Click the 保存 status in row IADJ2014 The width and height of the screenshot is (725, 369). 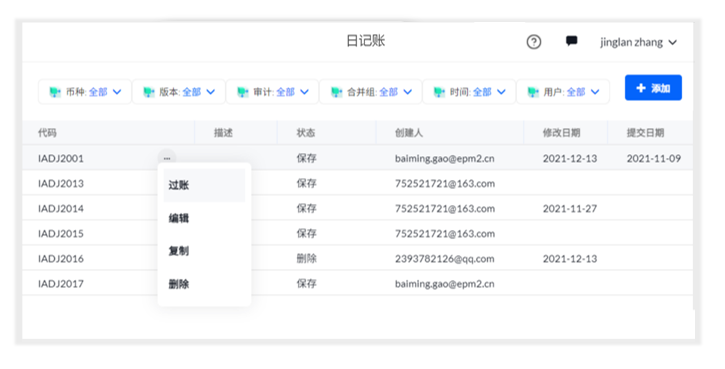307,209
